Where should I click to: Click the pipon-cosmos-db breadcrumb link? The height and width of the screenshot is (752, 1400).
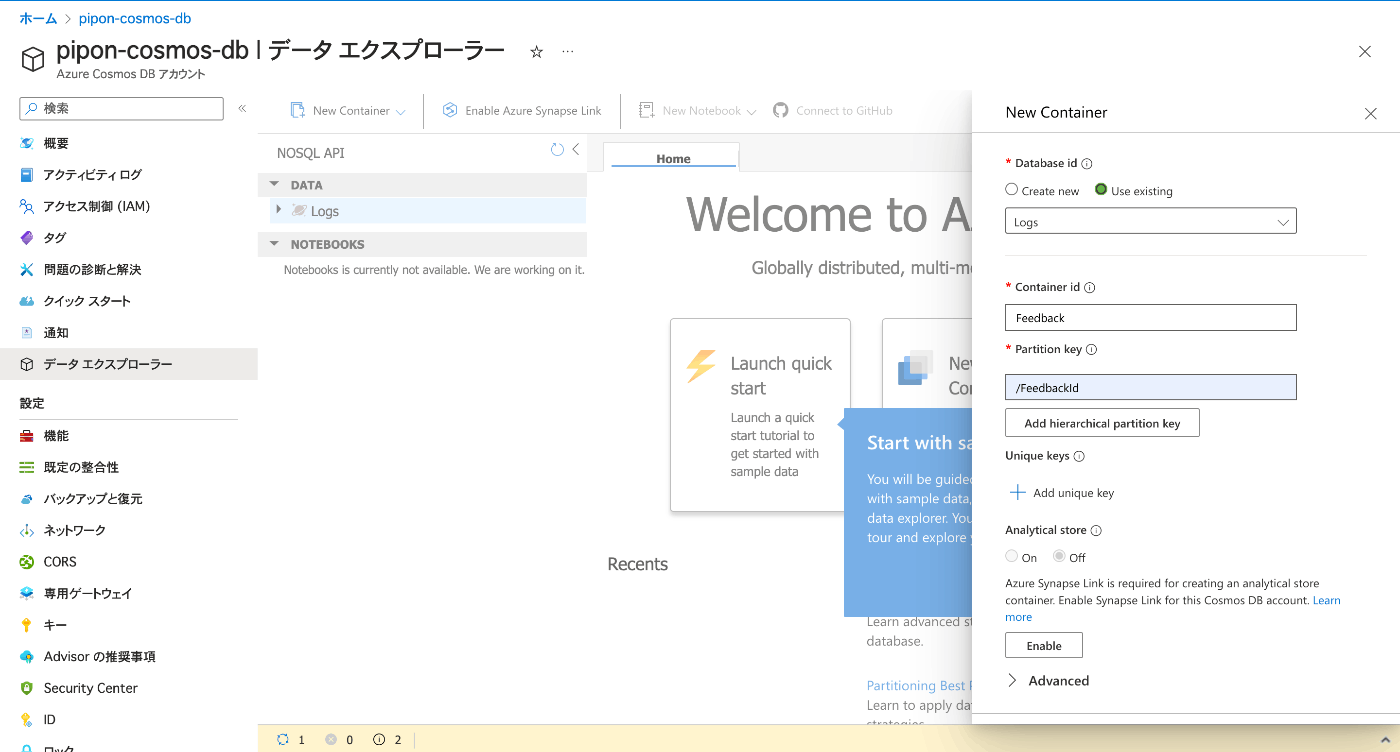click(x=135, y=18)
